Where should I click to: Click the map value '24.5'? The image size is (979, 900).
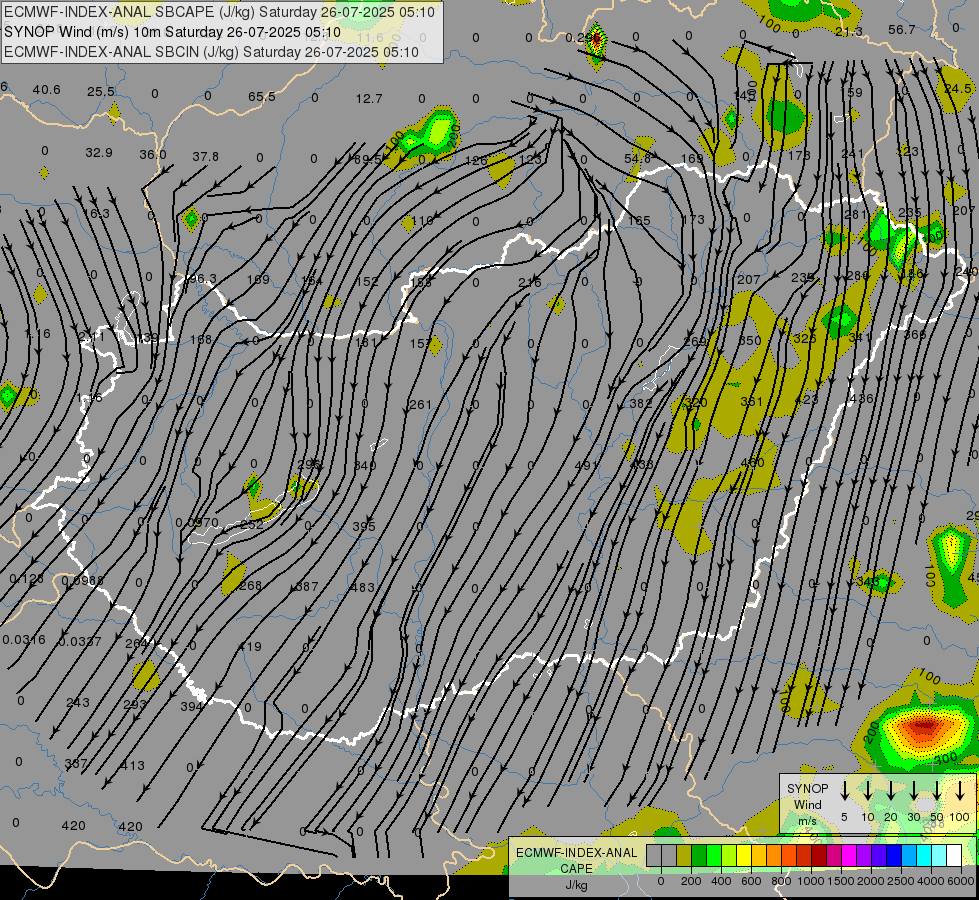click(957, 89)
